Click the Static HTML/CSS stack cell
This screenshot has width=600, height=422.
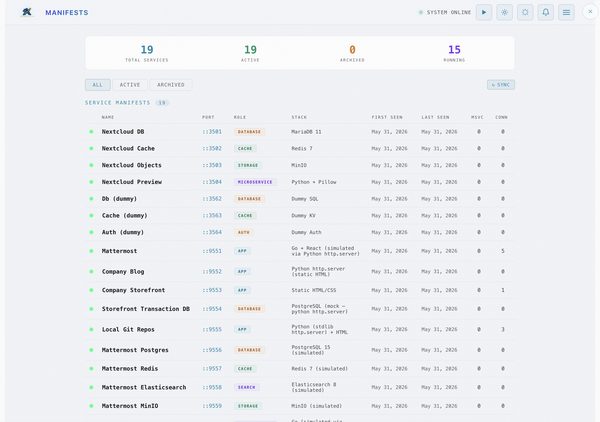pyautogui.click(x=314, y=290)
